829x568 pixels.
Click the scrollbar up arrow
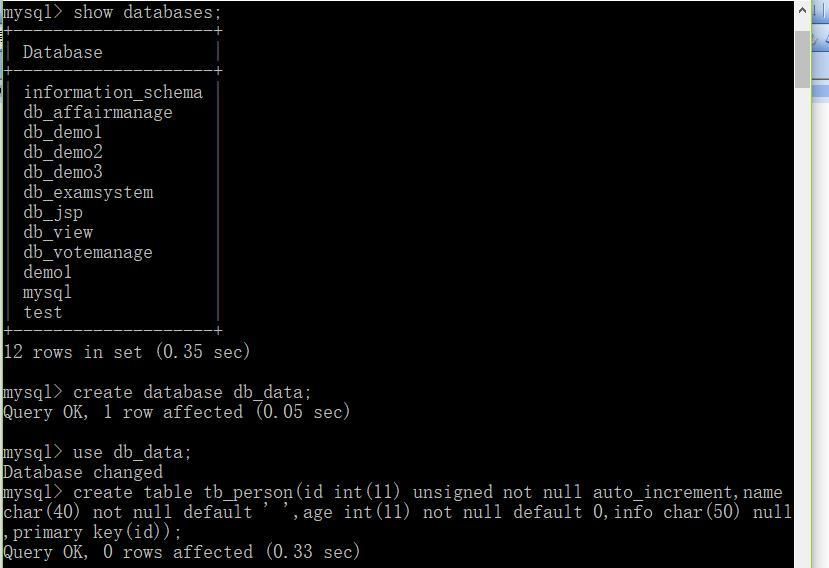(x=802, y=11)
